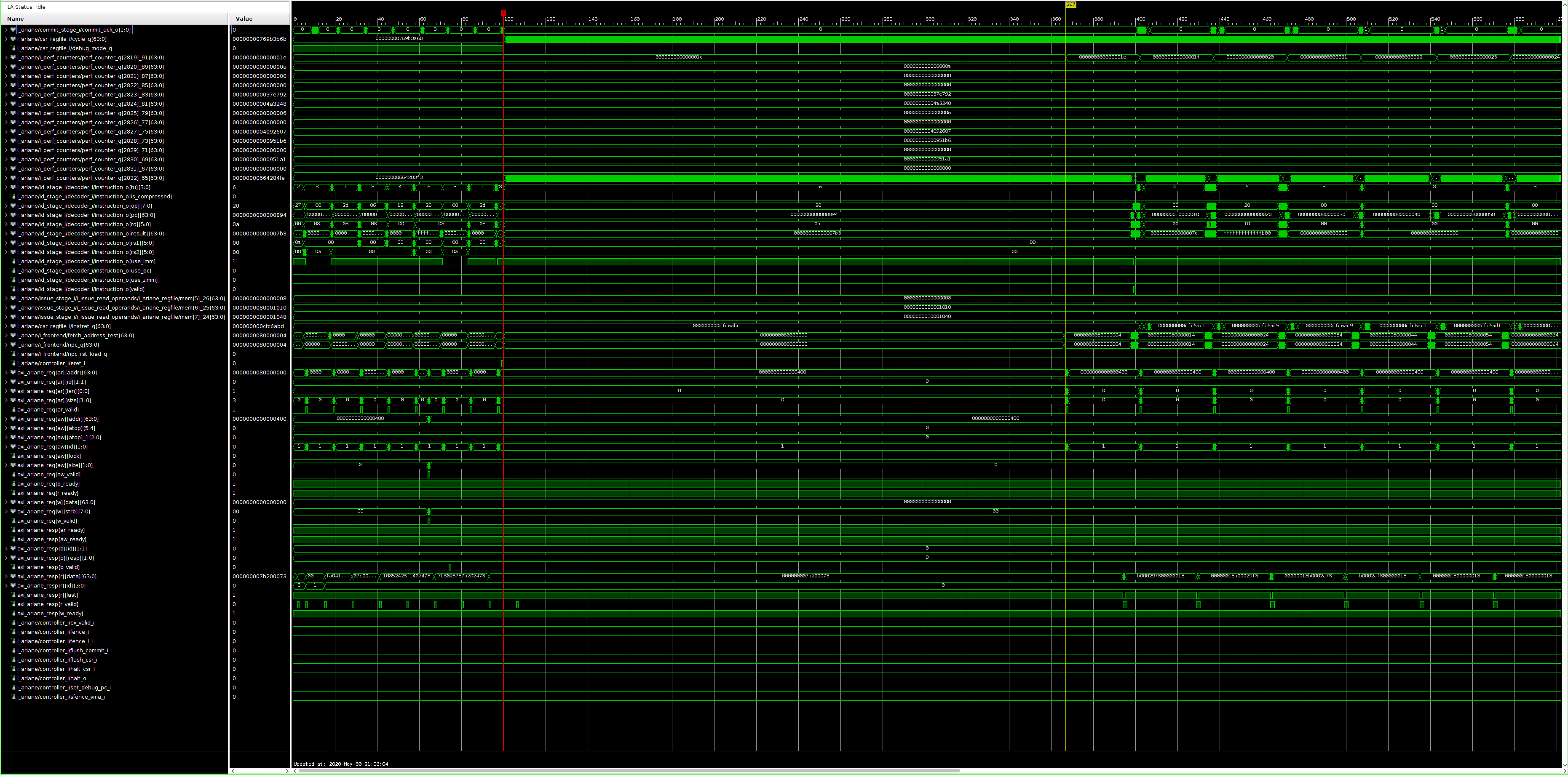This screenshot has width=1568, height=777.
Task: Click the yellow timeline marker labeled 367
Action: [x=1071, y=5]
